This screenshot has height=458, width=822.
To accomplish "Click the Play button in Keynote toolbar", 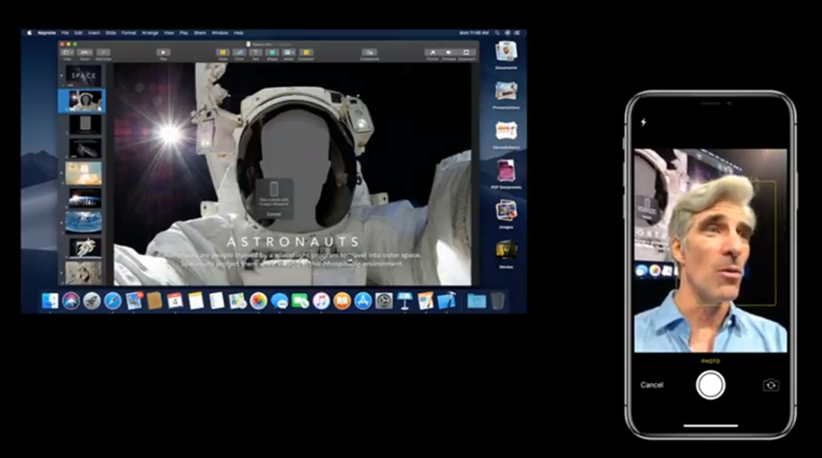I will (x=163, y=53).
